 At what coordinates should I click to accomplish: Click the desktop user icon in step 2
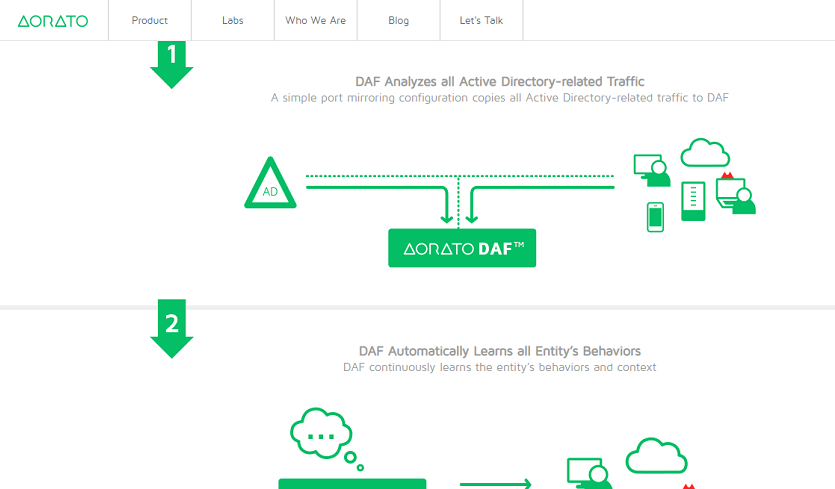(x=590, y=474)
